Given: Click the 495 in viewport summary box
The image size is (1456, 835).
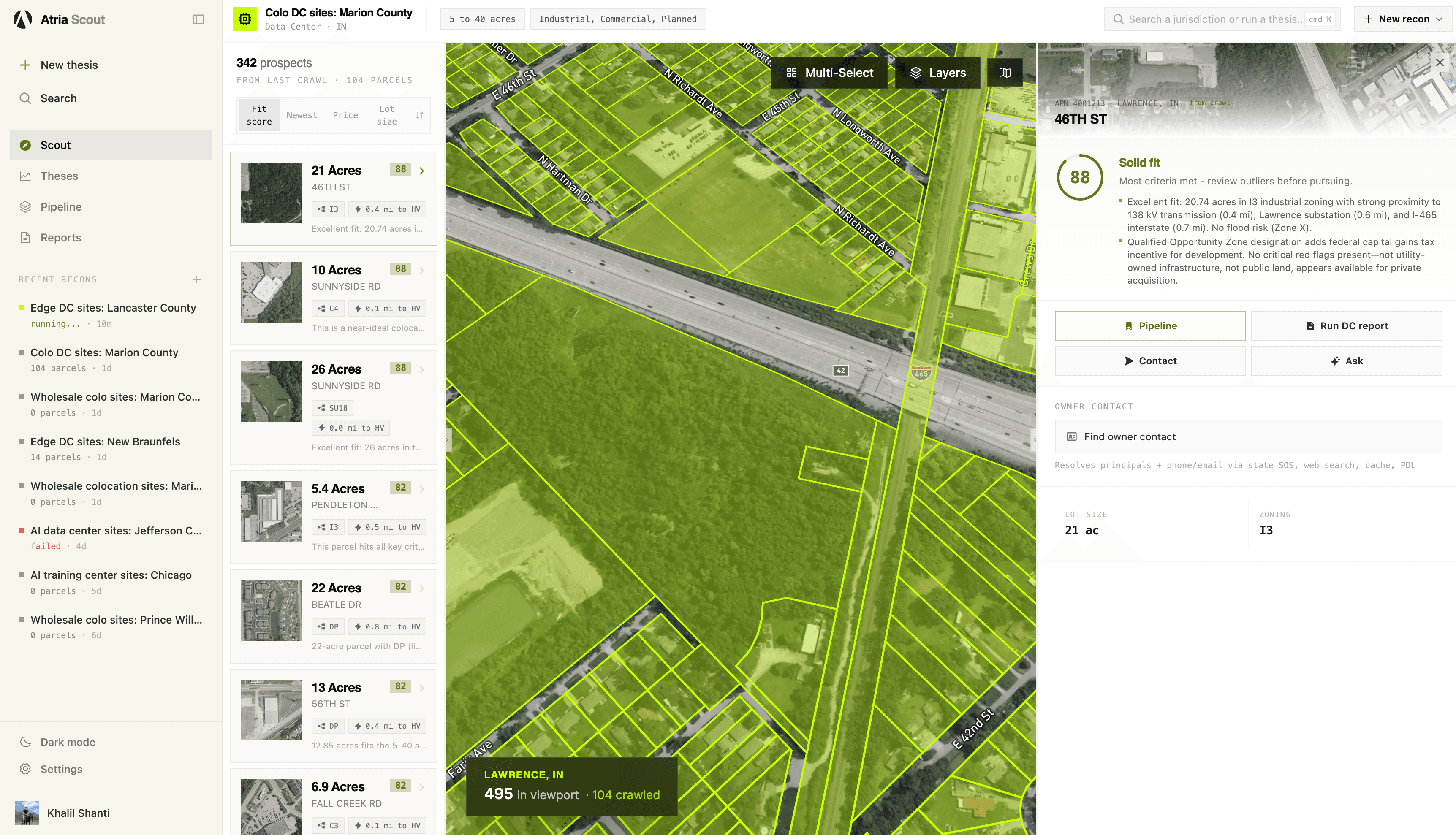Looking at the screenshot, I should pyautogui.click(x=571, y=787).
